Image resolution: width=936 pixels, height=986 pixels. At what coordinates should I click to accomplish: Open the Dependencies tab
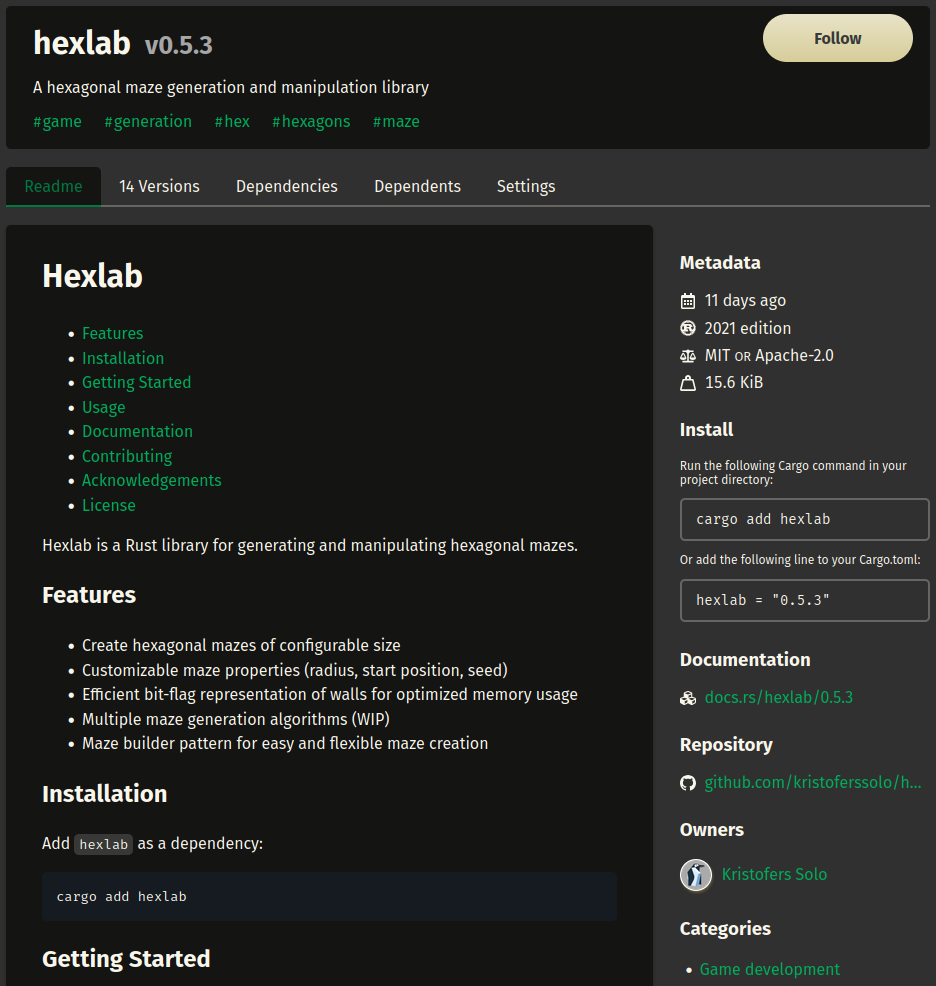287,187
